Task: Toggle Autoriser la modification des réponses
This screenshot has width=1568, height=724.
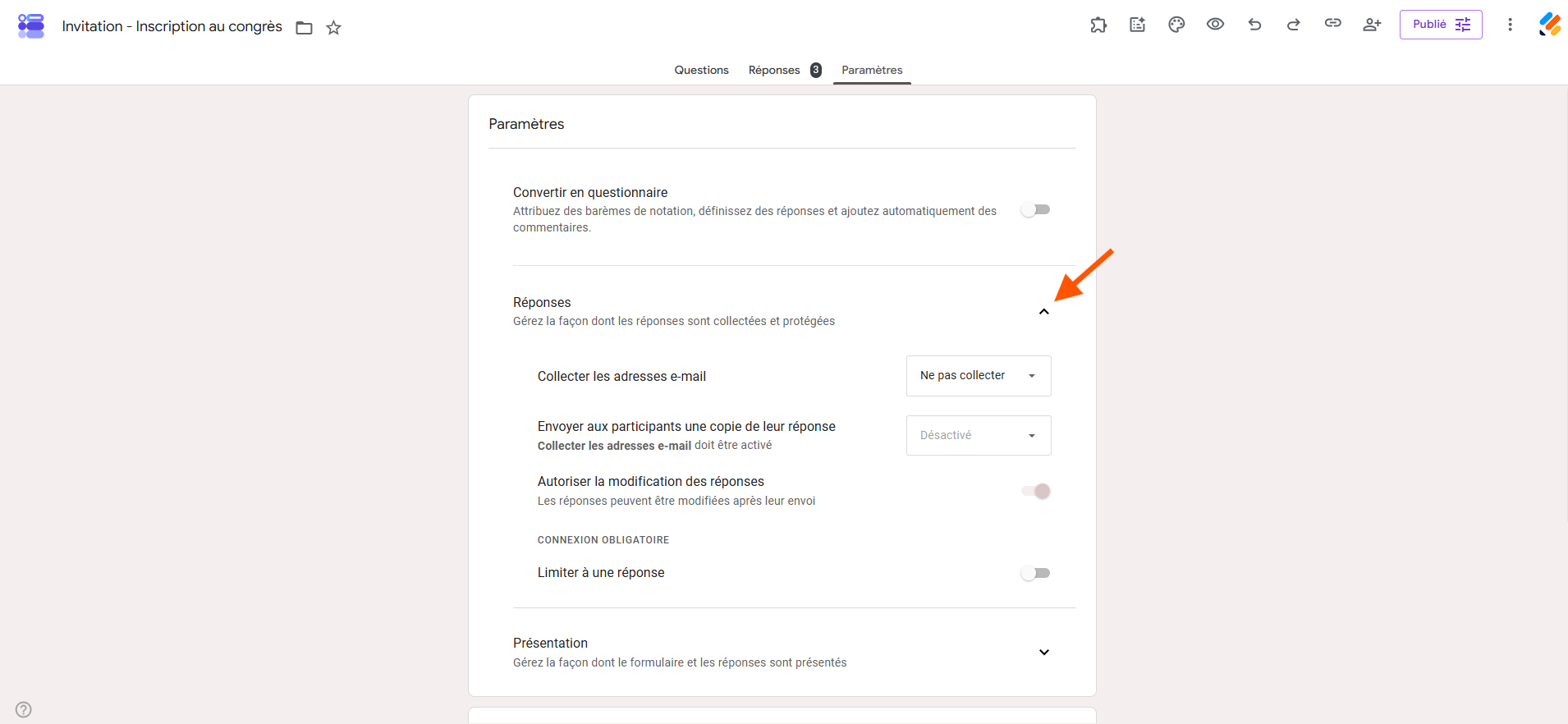Action: pos(1036,491)
